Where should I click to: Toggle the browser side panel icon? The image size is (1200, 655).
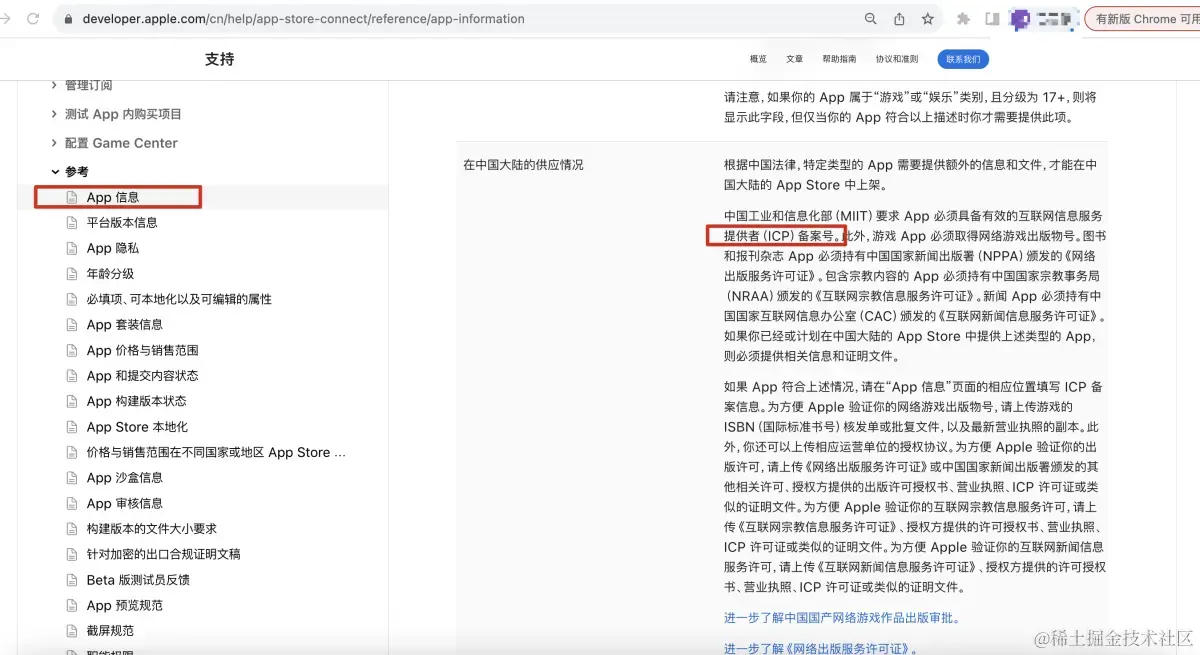[x=992, y=19]
